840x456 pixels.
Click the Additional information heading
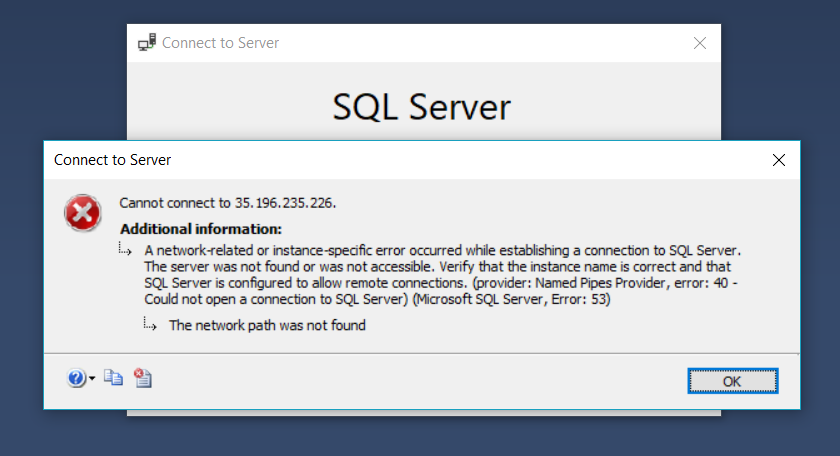coord(201,229)
